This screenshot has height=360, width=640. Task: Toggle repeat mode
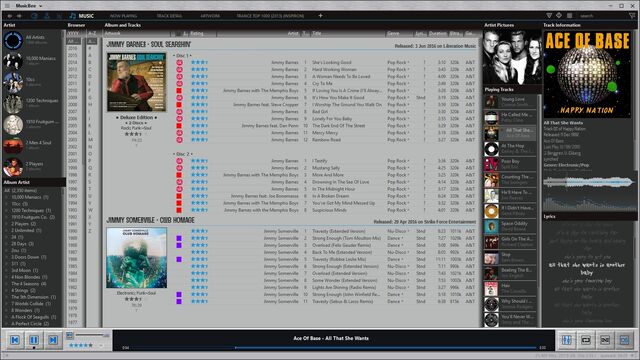tap(586, 340)
